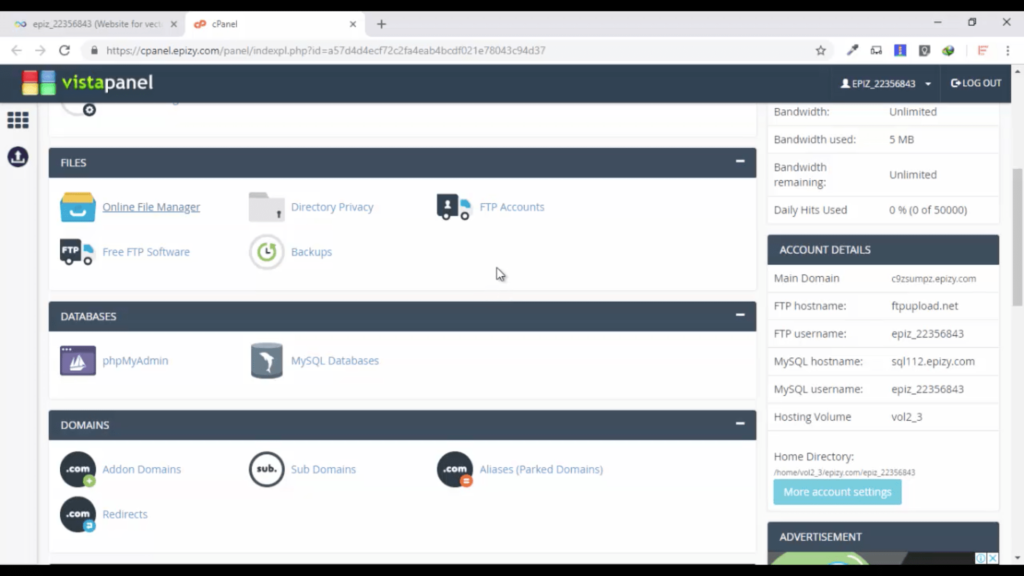
Task: Open the MySQL Databases link
Action: tap(334, 360)
